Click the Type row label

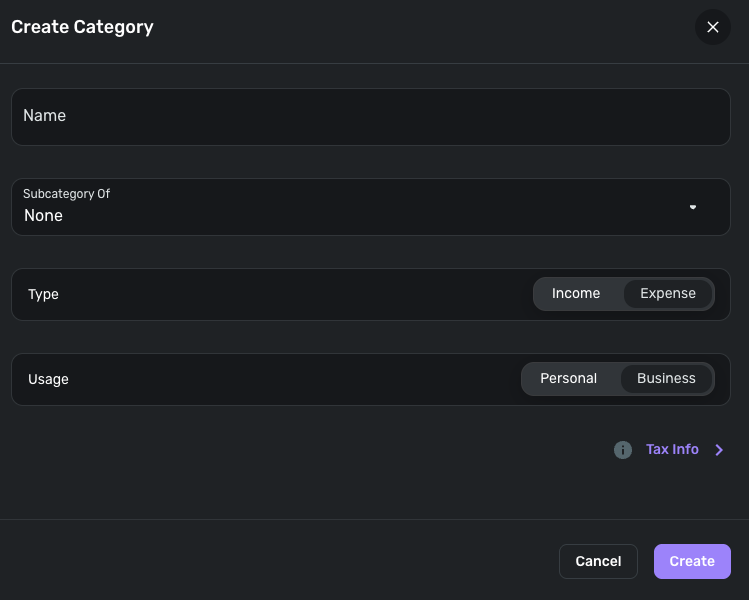[x=44, y=295]
